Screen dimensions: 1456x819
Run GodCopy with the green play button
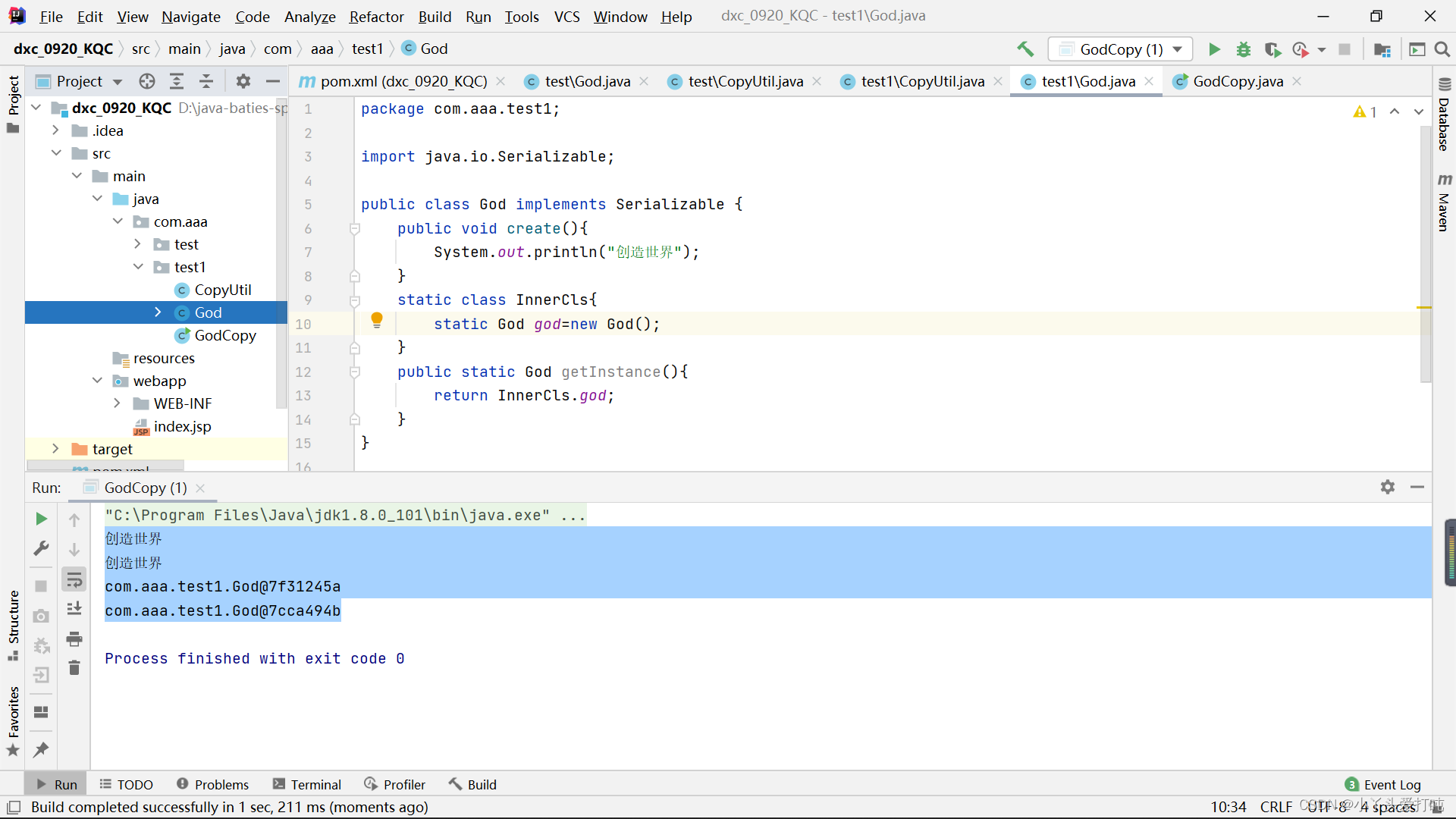pyautogui.click(x=1214, y=49)
